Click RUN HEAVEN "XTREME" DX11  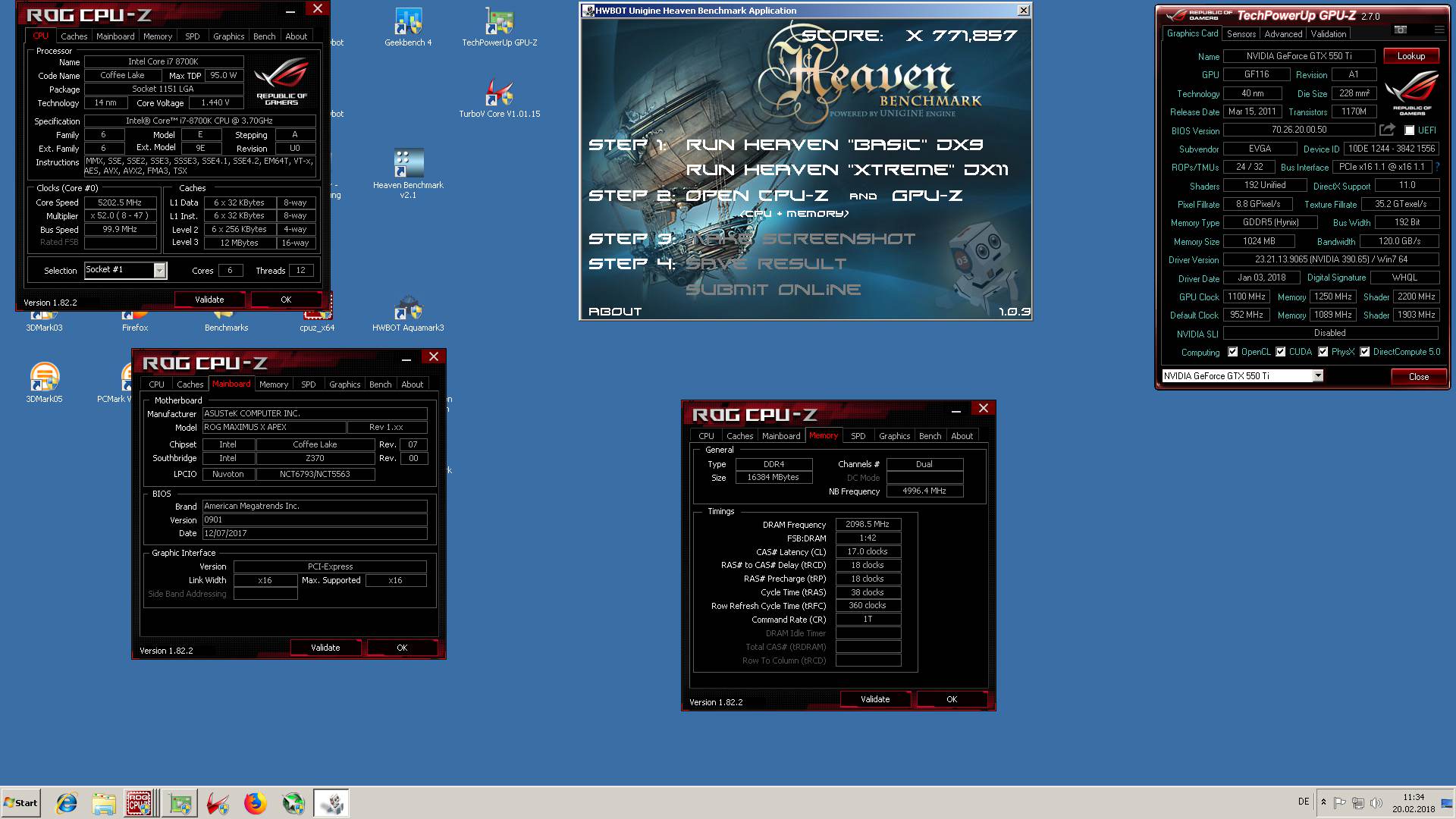(847, 170)
